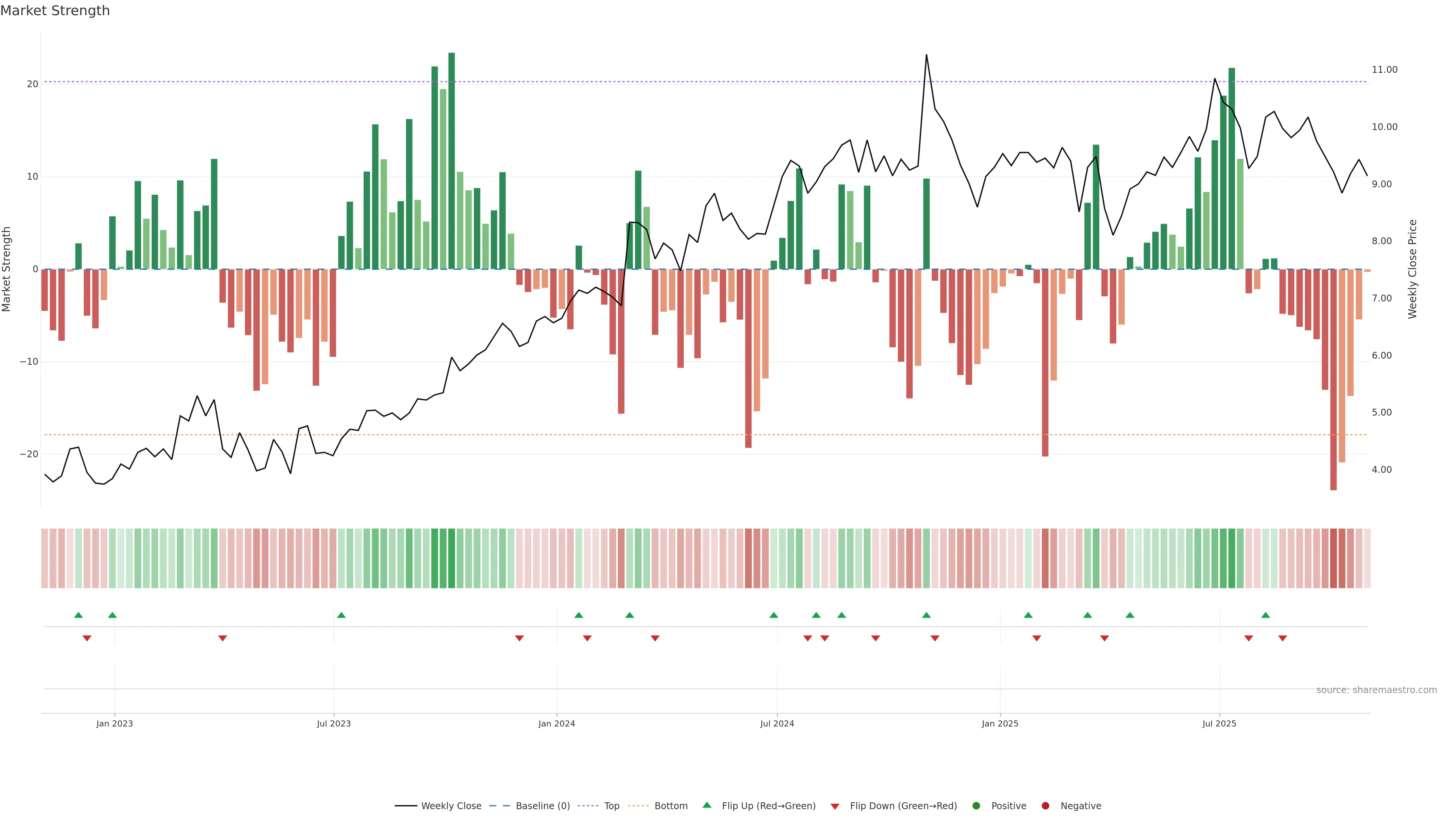The image size is (1456, 819).
Task: Click the Positive green circle legend icon
Action: point(976,806)
